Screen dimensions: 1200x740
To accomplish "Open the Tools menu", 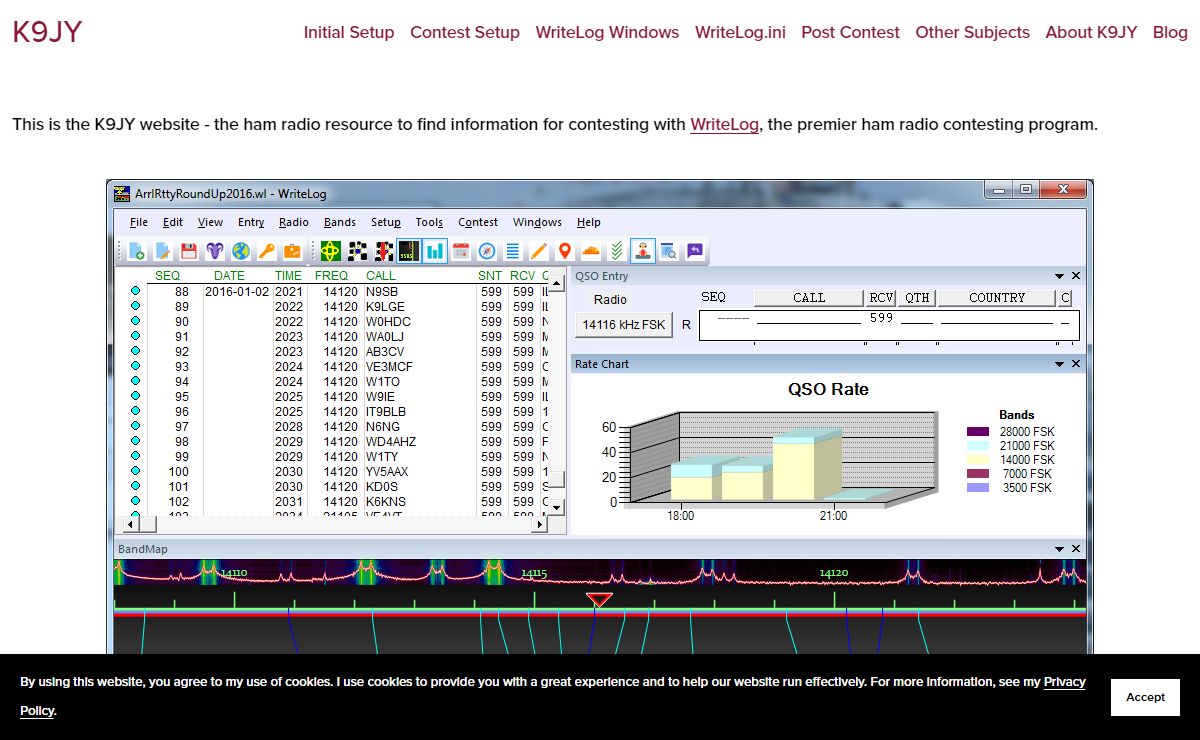I will tap(429, 222).
